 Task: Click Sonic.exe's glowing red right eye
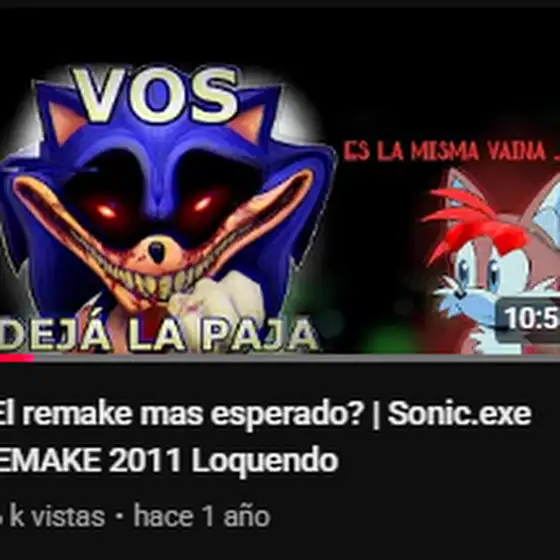[202, 204]
